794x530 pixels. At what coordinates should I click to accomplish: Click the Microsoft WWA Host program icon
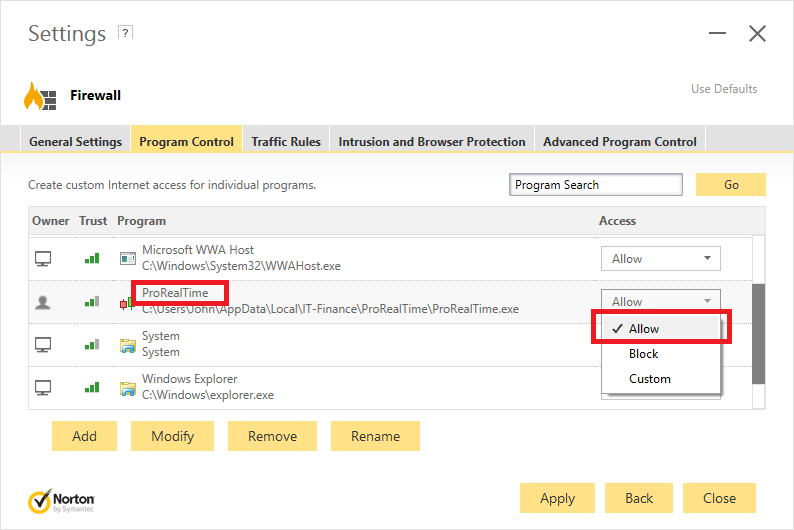(x=127, y=258)
